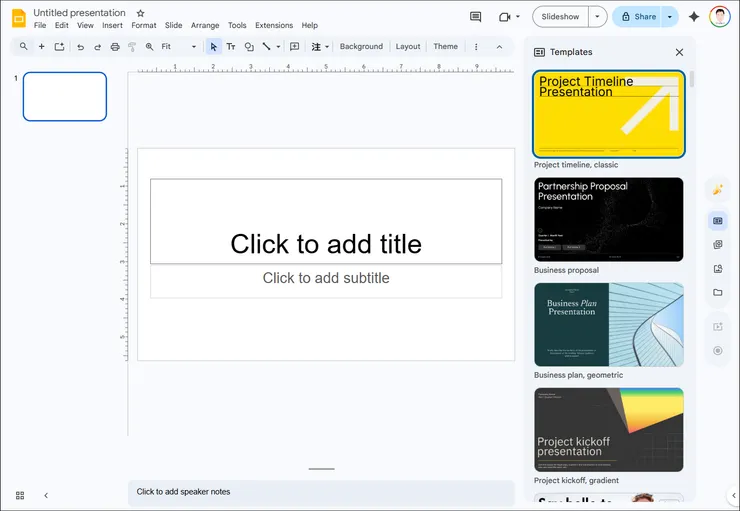Open the File menu
This screenshot has height=511, width=740.
(40, 25)
